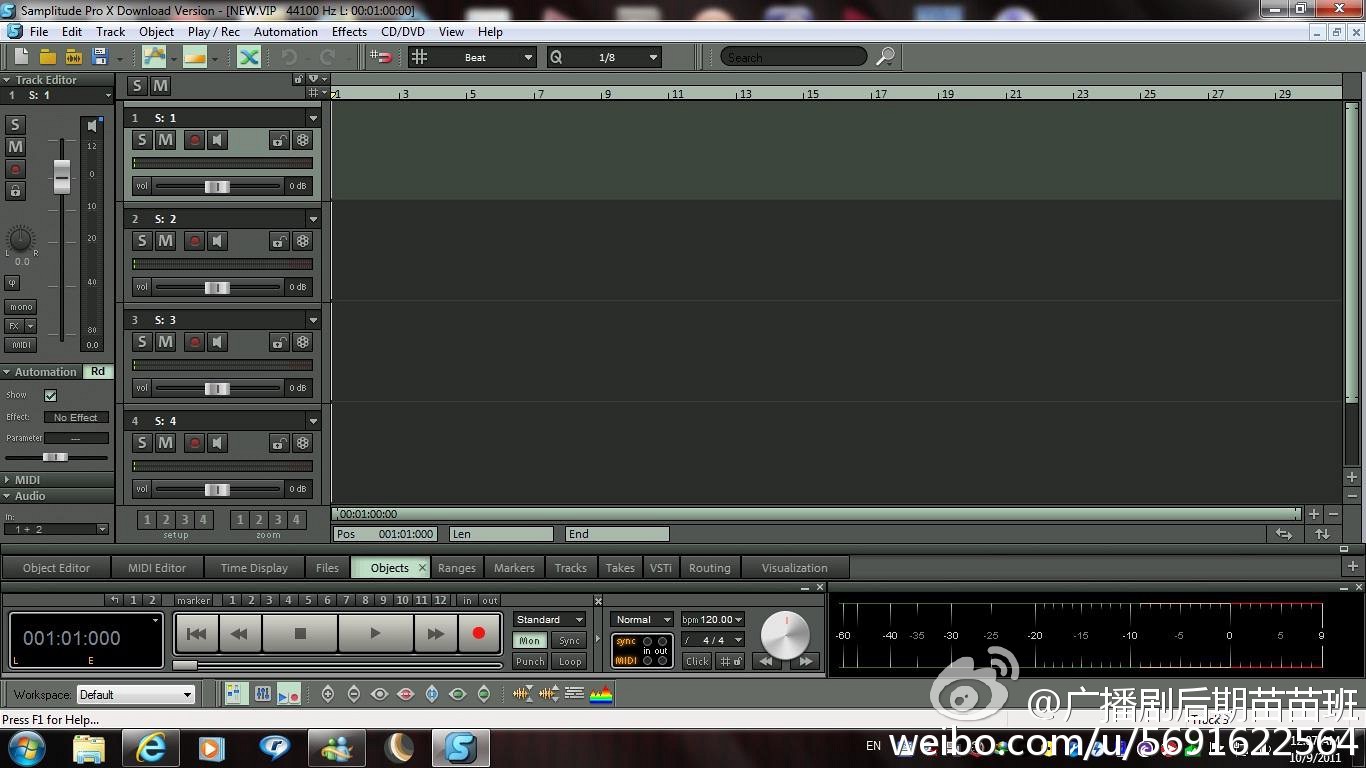Click the Windows Start orb
1366x768 pixels.
27,747
